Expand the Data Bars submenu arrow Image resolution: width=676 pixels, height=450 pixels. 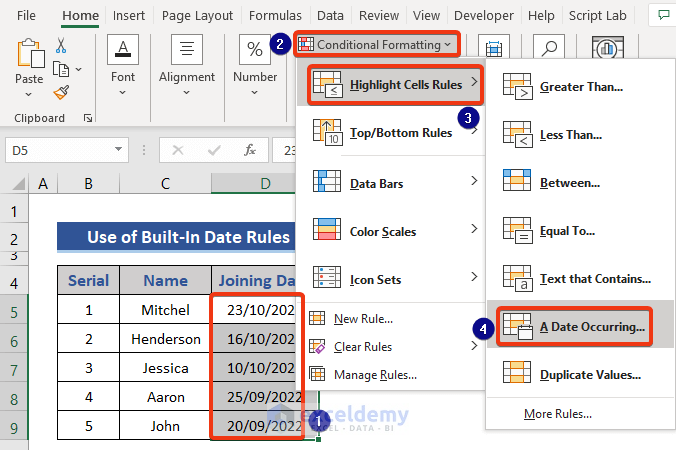[x=474, y=181]
